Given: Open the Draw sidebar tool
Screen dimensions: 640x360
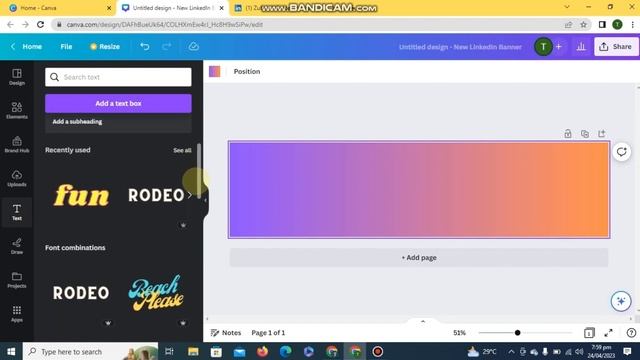Looking at the screenshot, I should coord(17,246).
